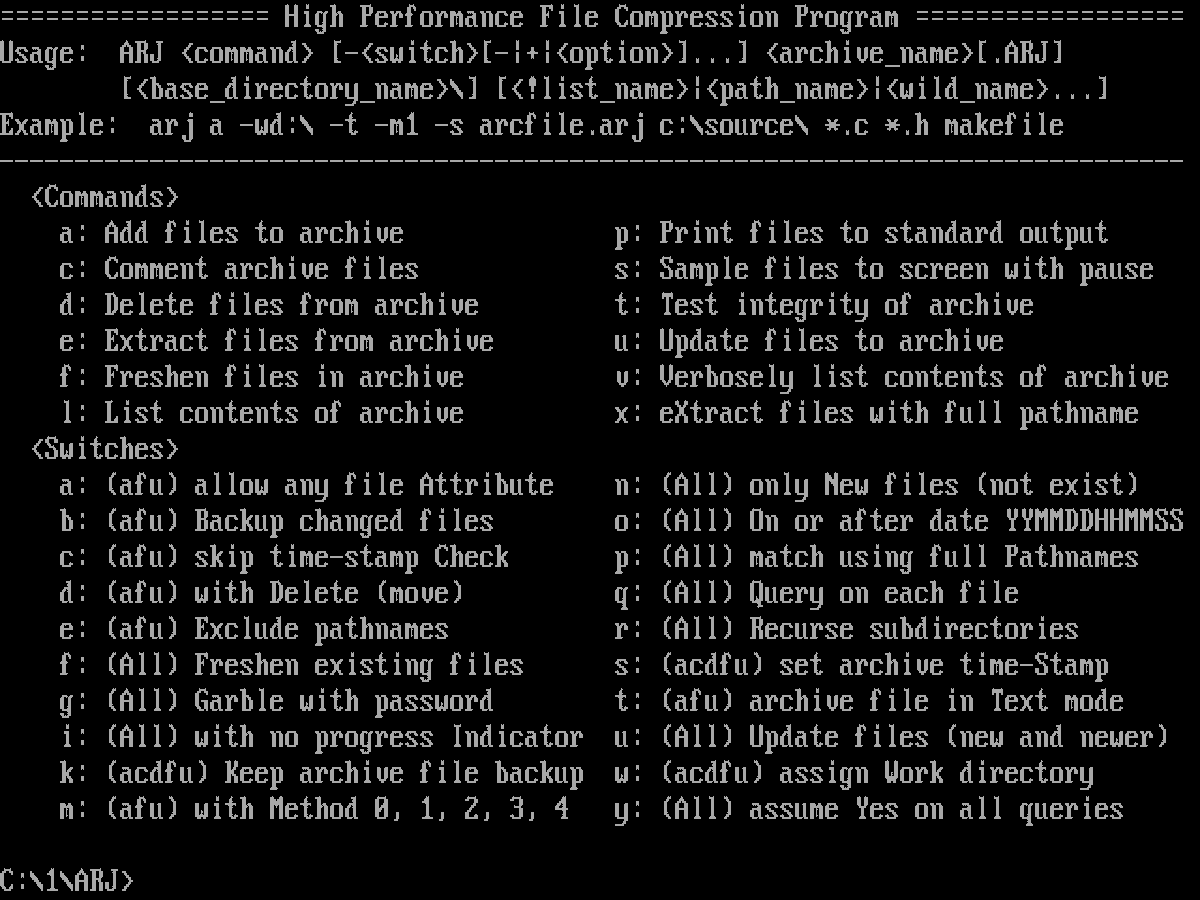Click the <Commands> section heading
The height and width of the screenshot is (900, 1200).
105,197
